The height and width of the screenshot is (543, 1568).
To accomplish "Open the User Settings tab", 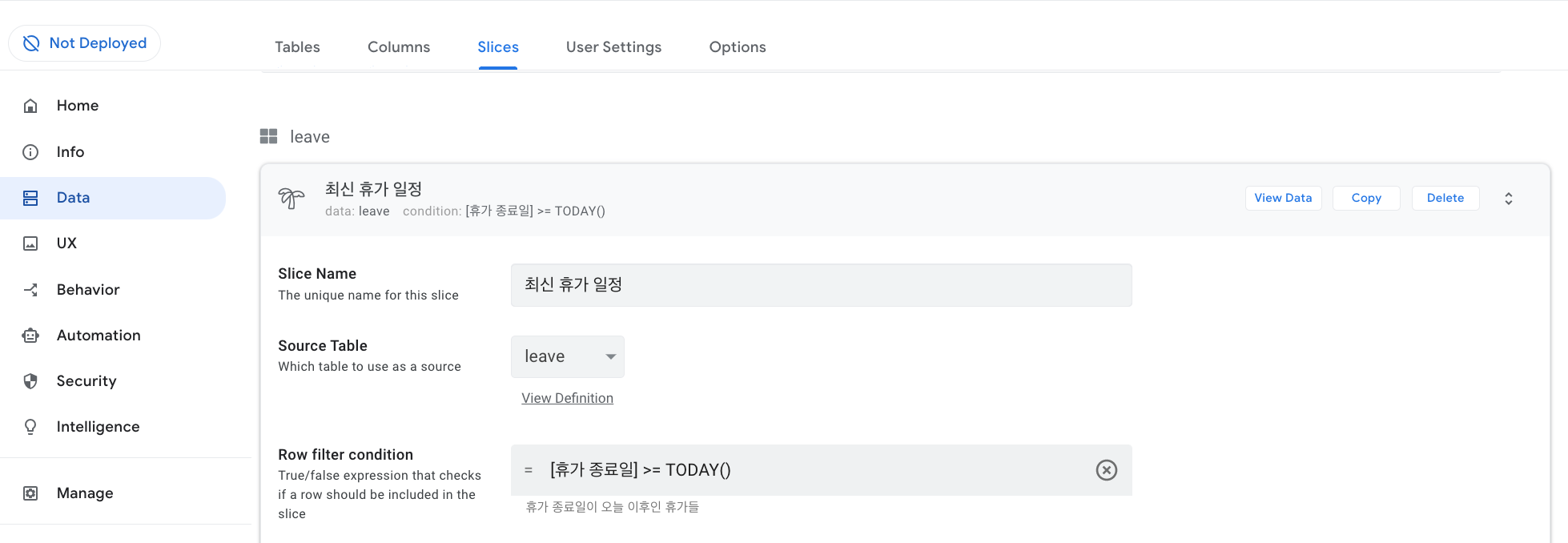I will (x=613, y=46).
